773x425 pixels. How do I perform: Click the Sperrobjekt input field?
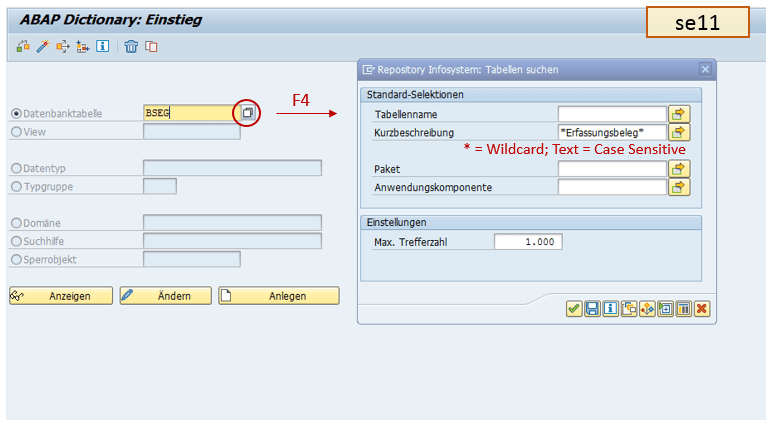click(x=192, y=259)
